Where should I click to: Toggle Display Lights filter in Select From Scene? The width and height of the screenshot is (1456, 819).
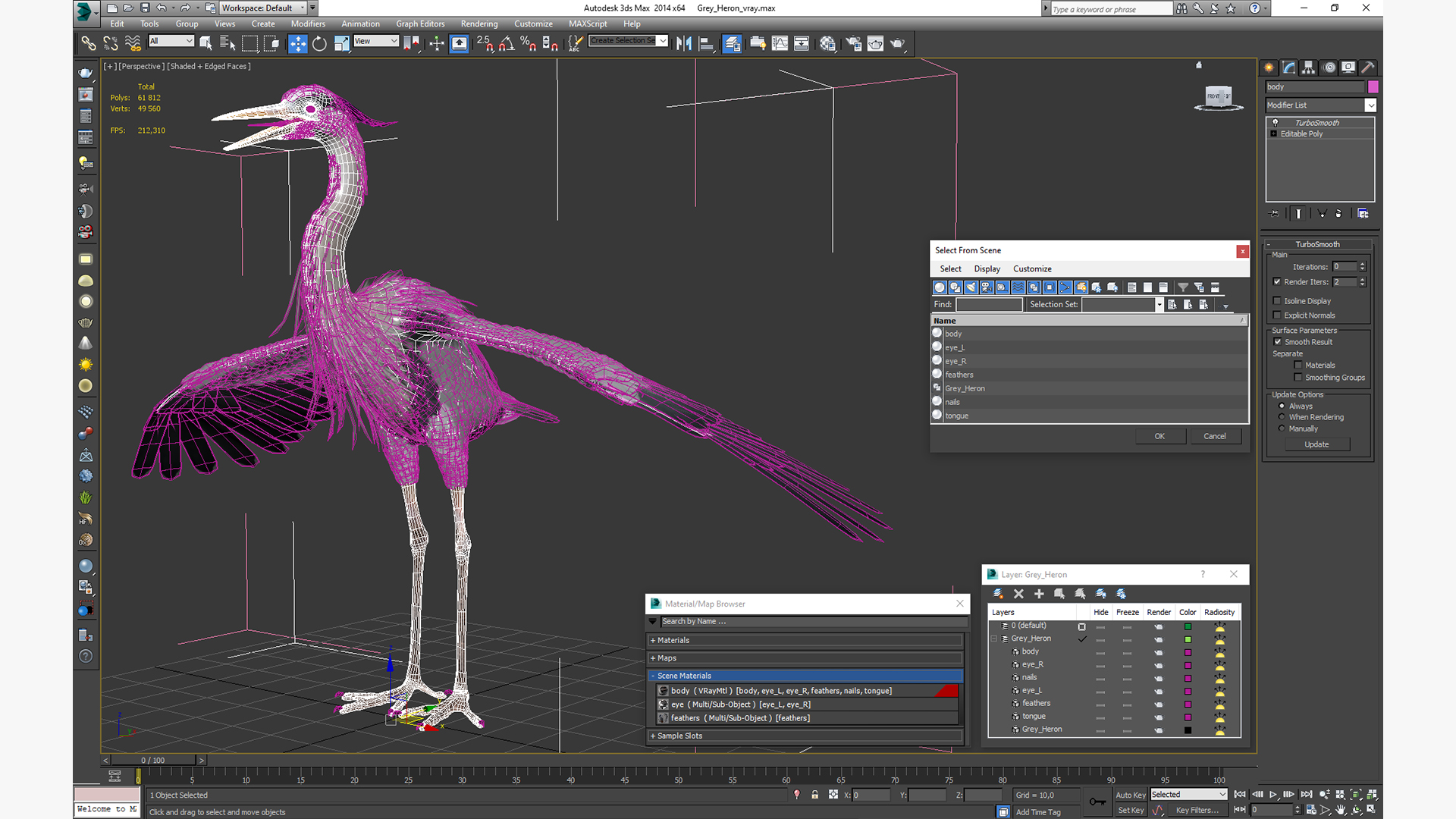[971, 287]
